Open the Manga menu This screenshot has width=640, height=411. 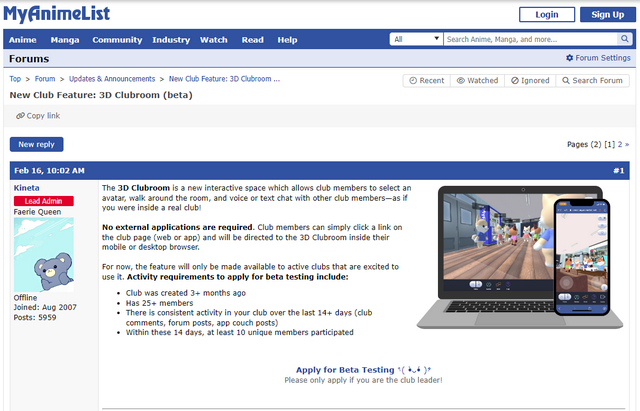65,40
